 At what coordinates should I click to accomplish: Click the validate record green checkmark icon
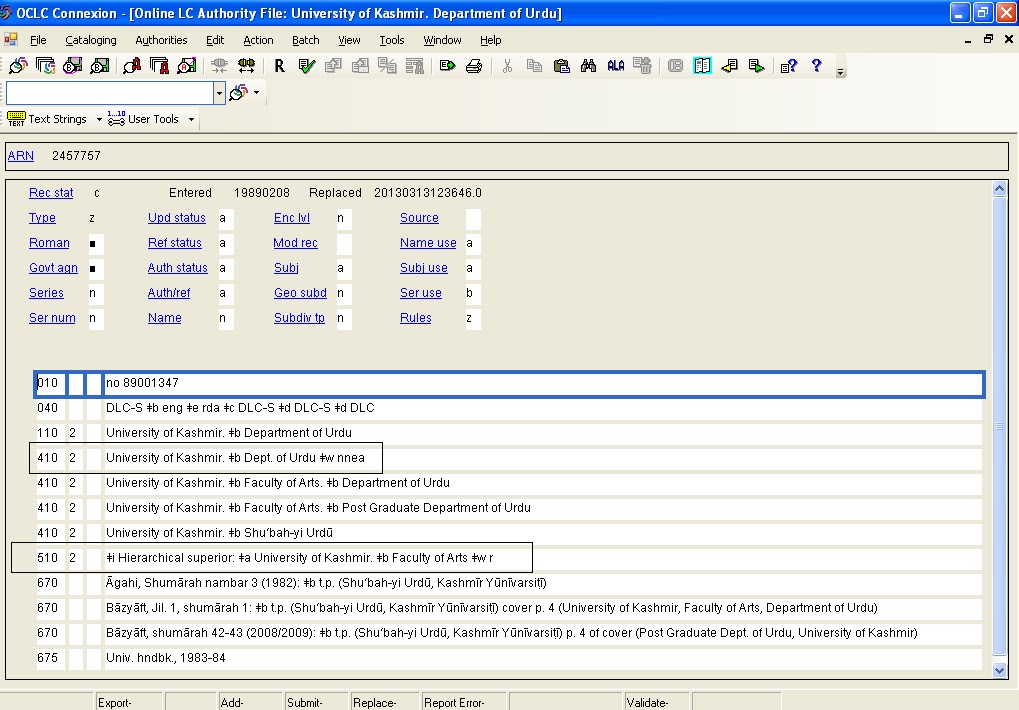307,66
